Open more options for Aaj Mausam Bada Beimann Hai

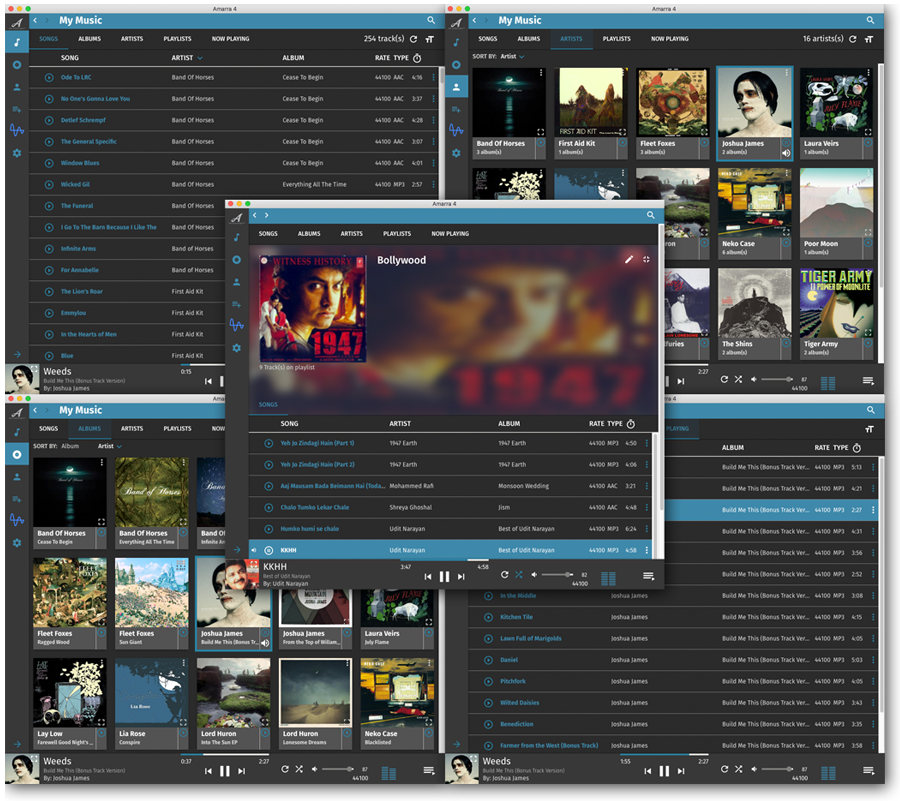point(647,486)
